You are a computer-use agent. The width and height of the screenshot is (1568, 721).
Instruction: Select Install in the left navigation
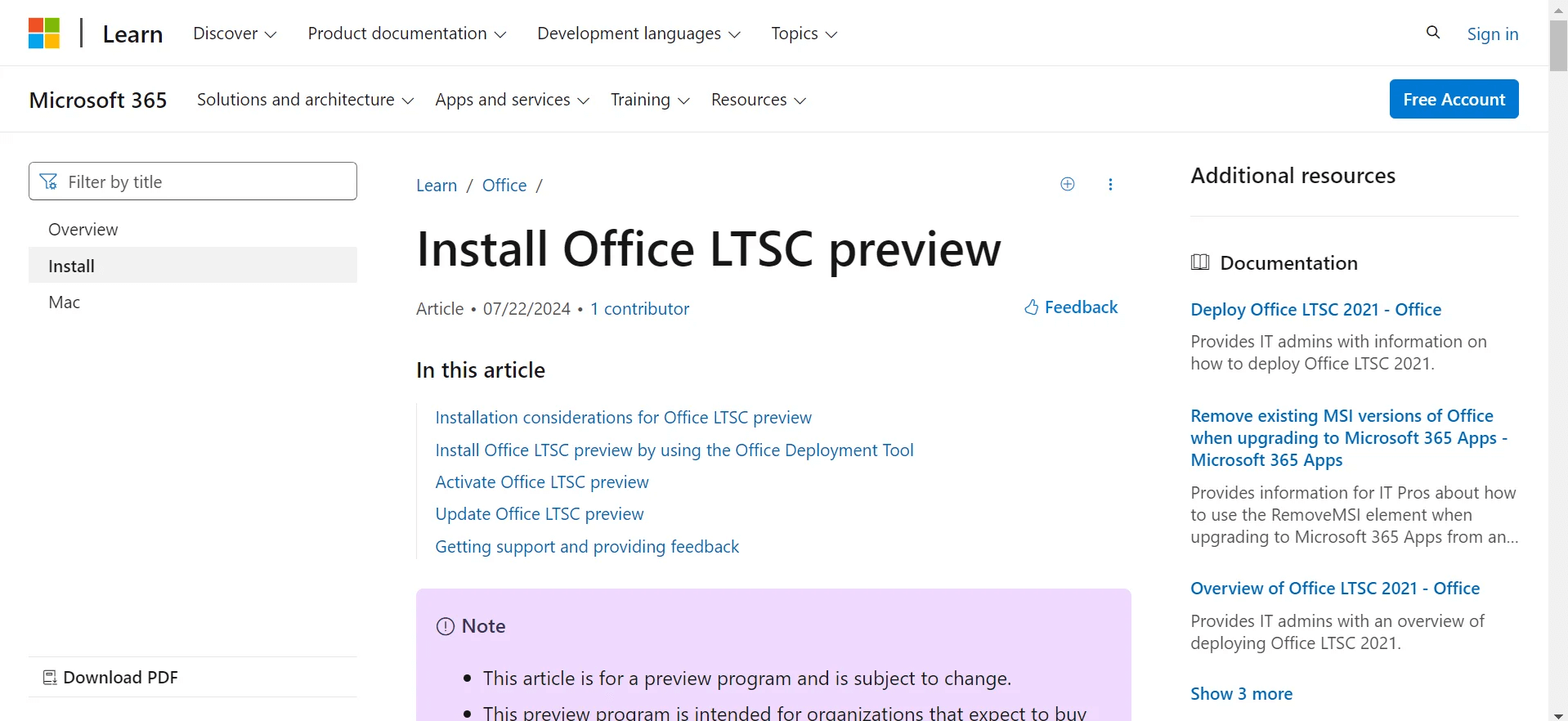[71, 265]
